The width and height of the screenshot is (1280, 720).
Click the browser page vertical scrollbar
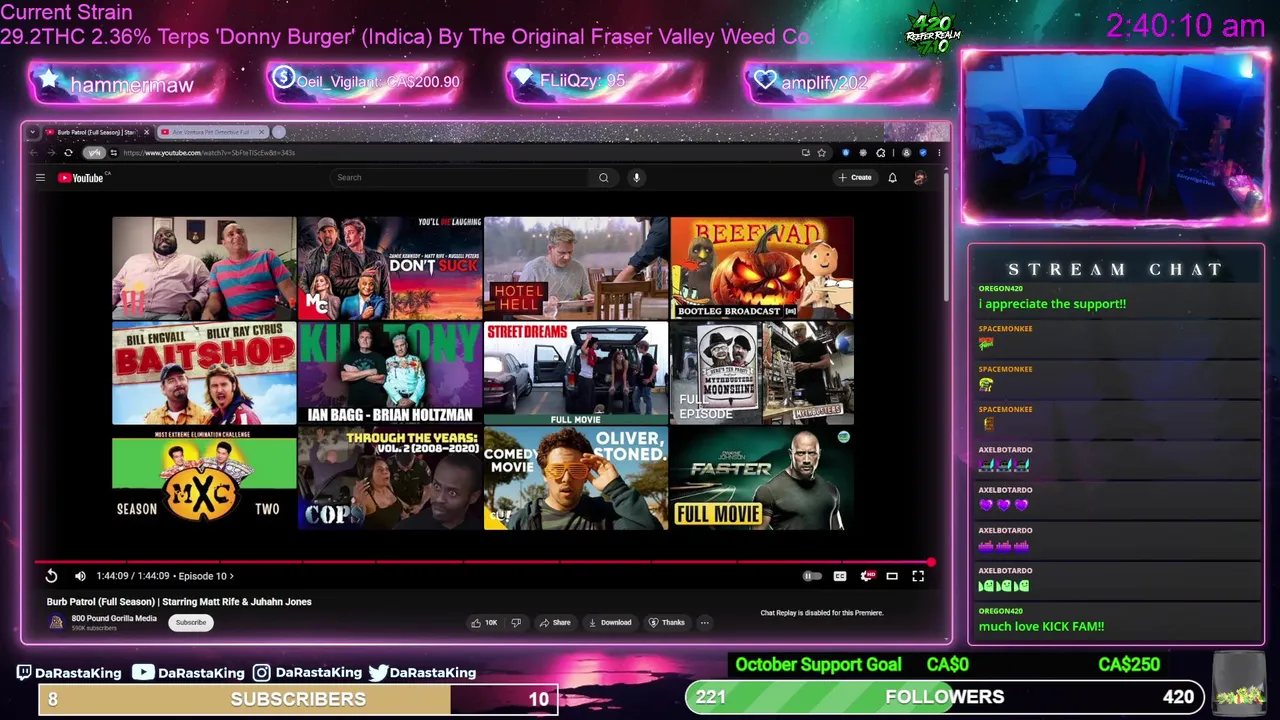945,235
